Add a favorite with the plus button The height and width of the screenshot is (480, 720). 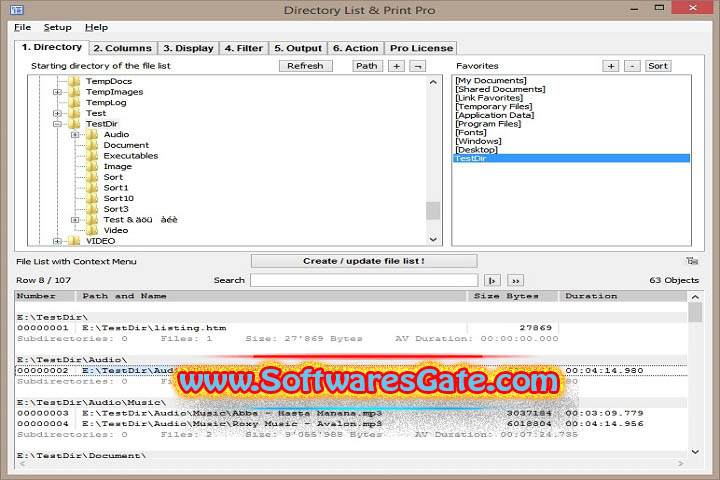(611, 66)
